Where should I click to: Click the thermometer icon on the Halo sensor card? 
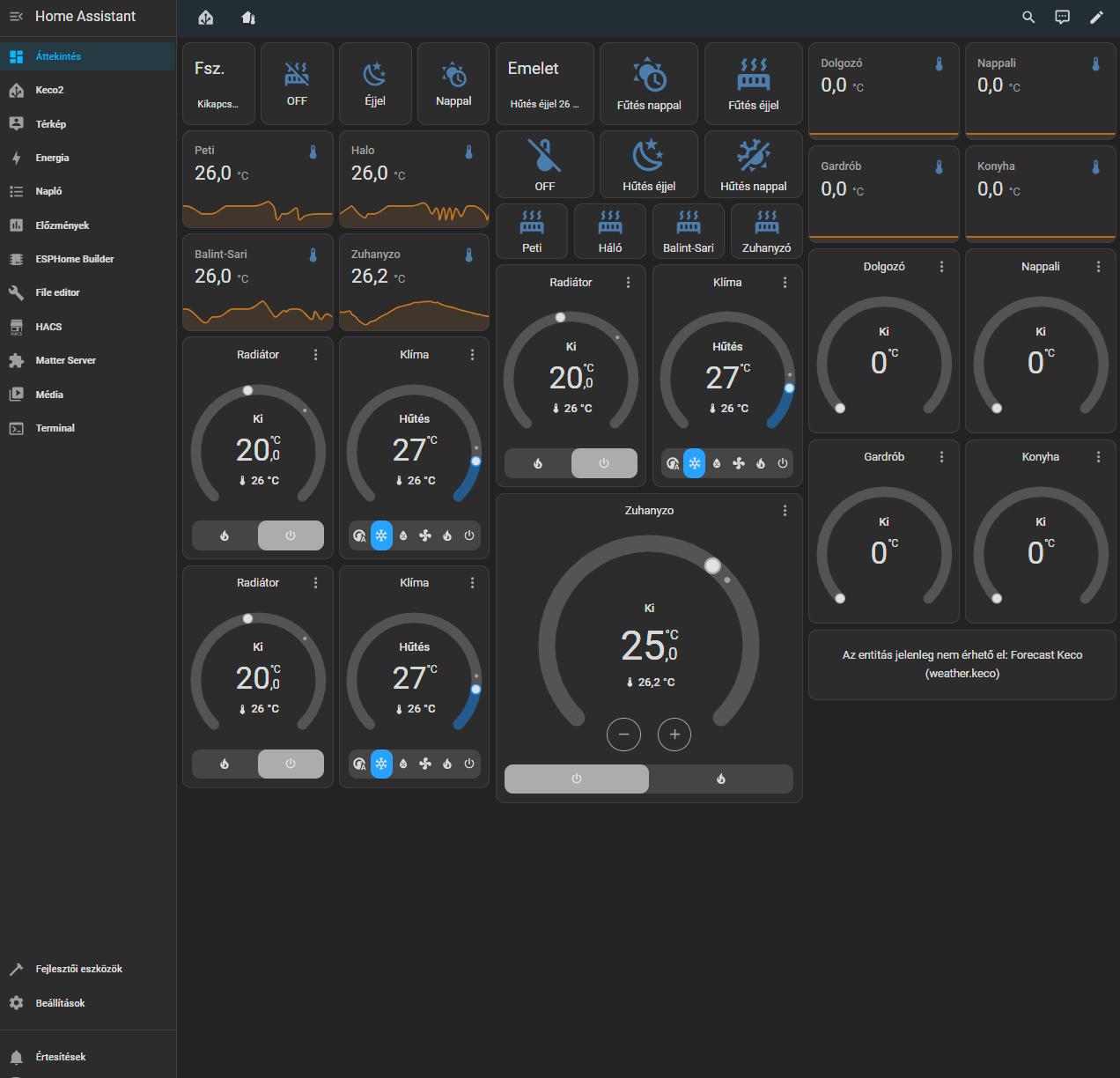(x=469, y=151)
